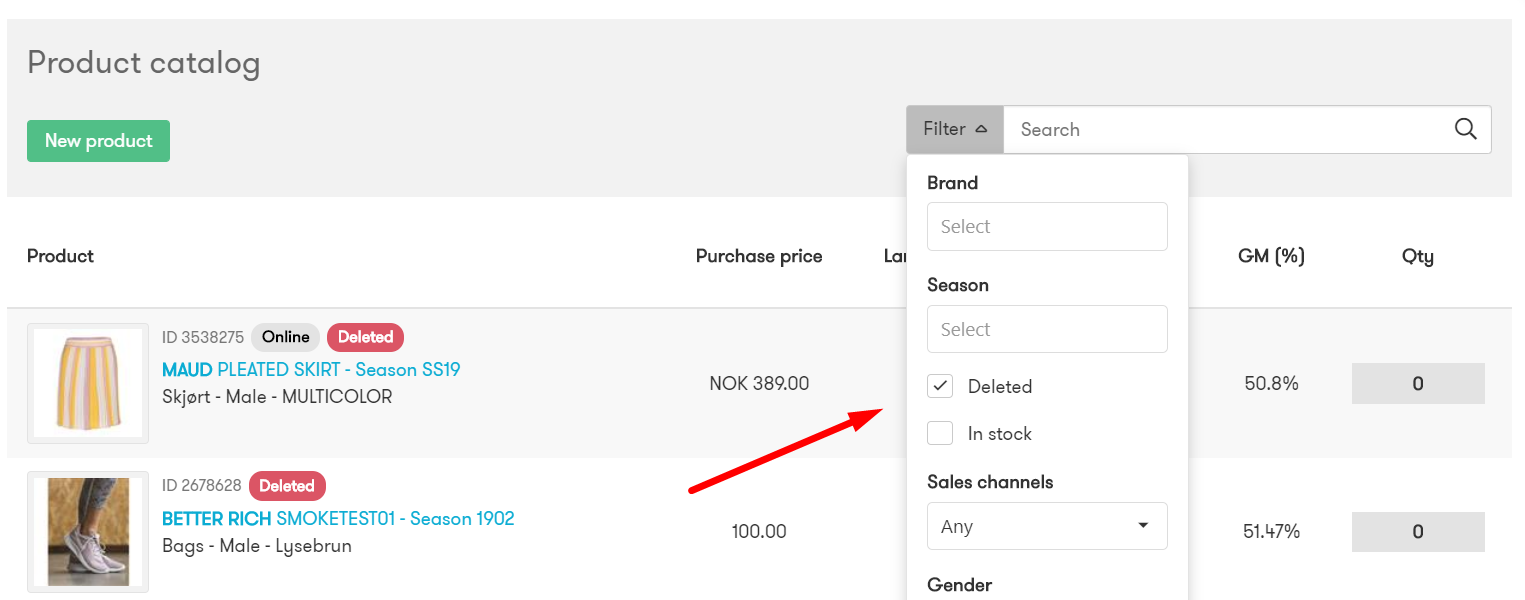Viewport: 1525px width, 600px height.
Task: Open BETTER RICH SMOKETEST01 product link
Action: 338,519
